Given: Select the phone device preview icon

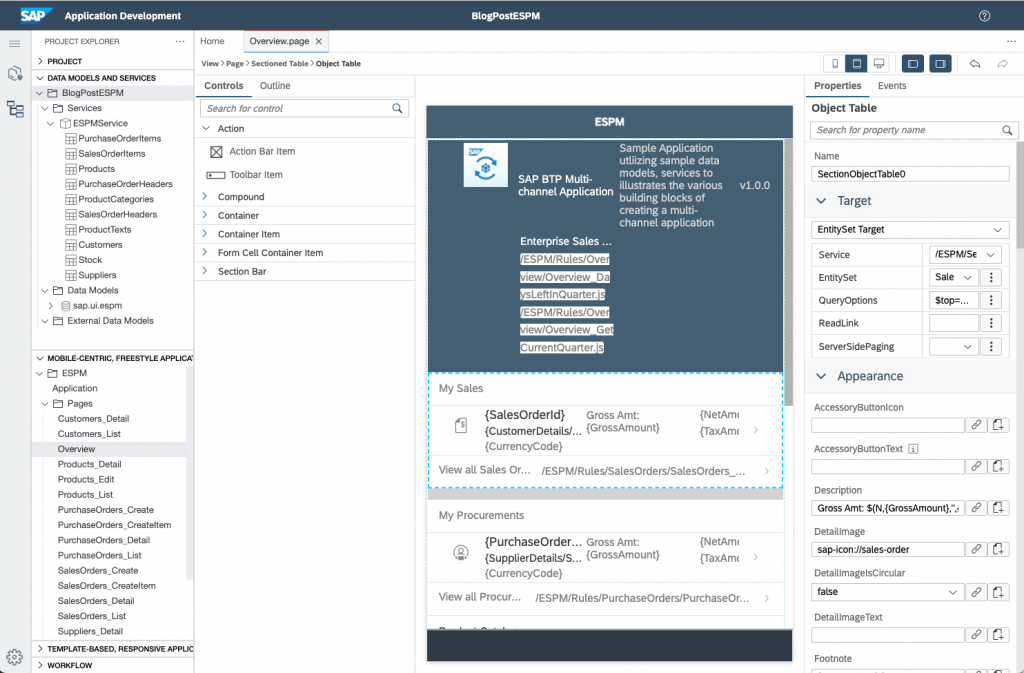Looking at the screenshot, I should point(835,63).
